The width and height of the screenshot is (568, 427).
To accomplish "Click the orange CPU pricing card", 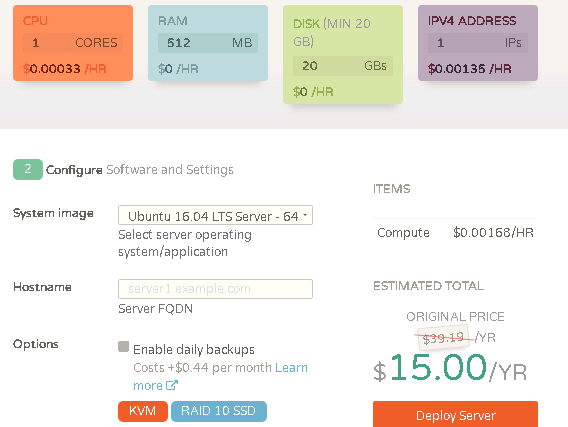I will point(73,43).
